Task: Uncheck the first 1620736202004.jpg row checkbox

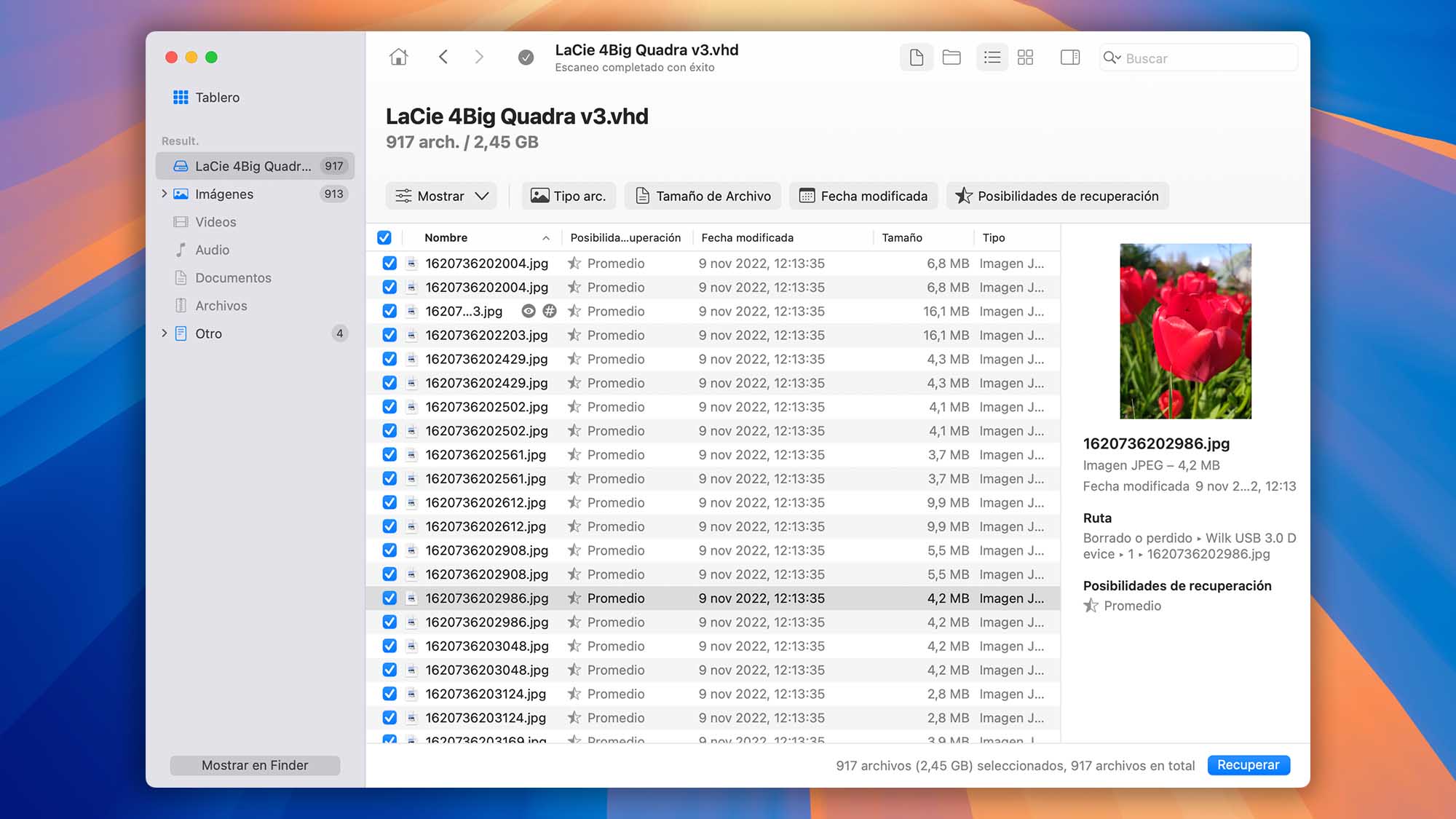Action: pyautogui.click(x=389, y=264)
